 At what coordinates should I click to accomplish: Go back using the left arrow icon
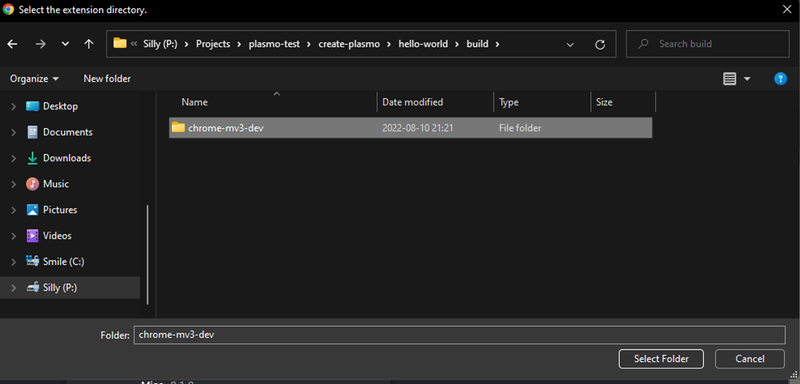point(12,44)
